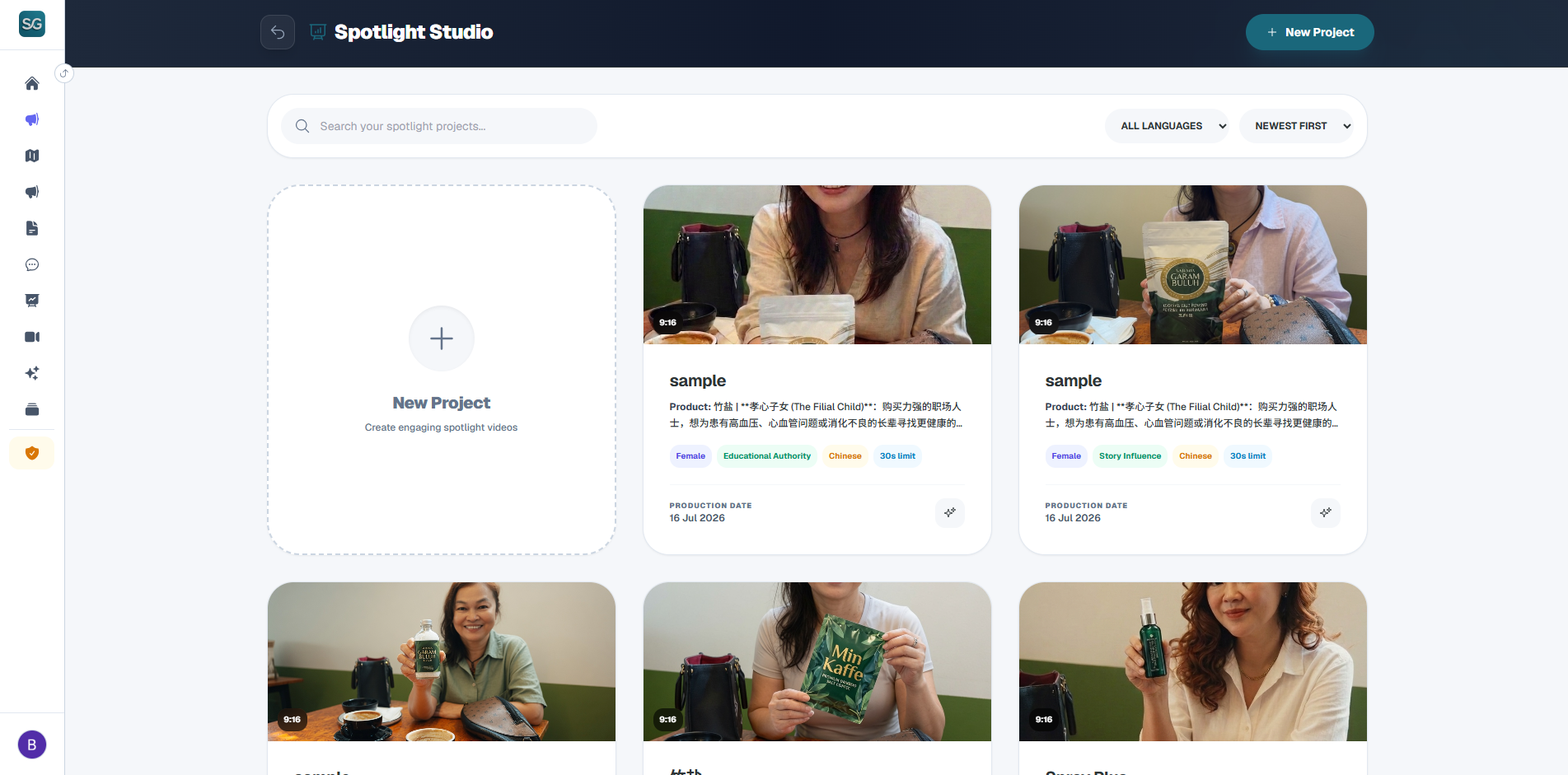Click Female tag on Story Influence card
This screenshot has height=775, width=1568.
pos(1066,456)
